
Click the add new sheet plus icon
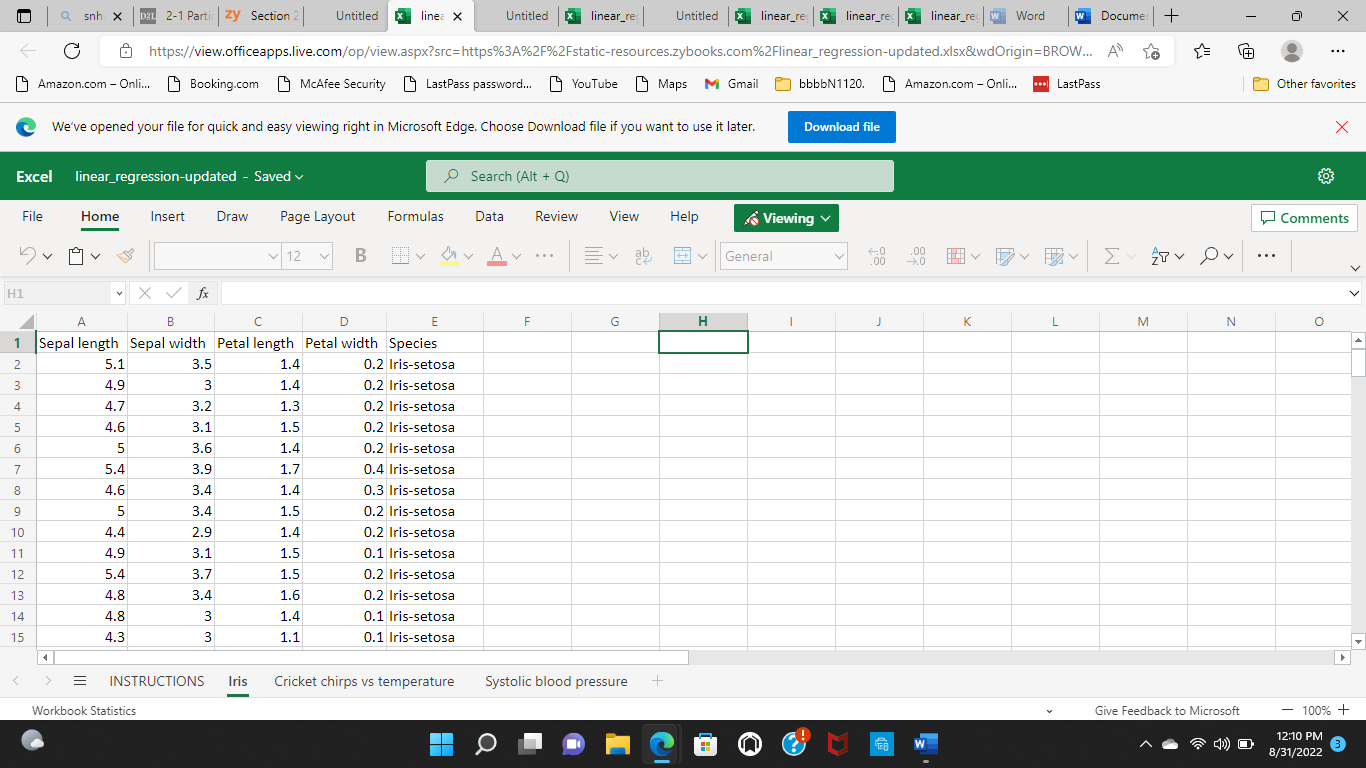(x=657, y=681)
